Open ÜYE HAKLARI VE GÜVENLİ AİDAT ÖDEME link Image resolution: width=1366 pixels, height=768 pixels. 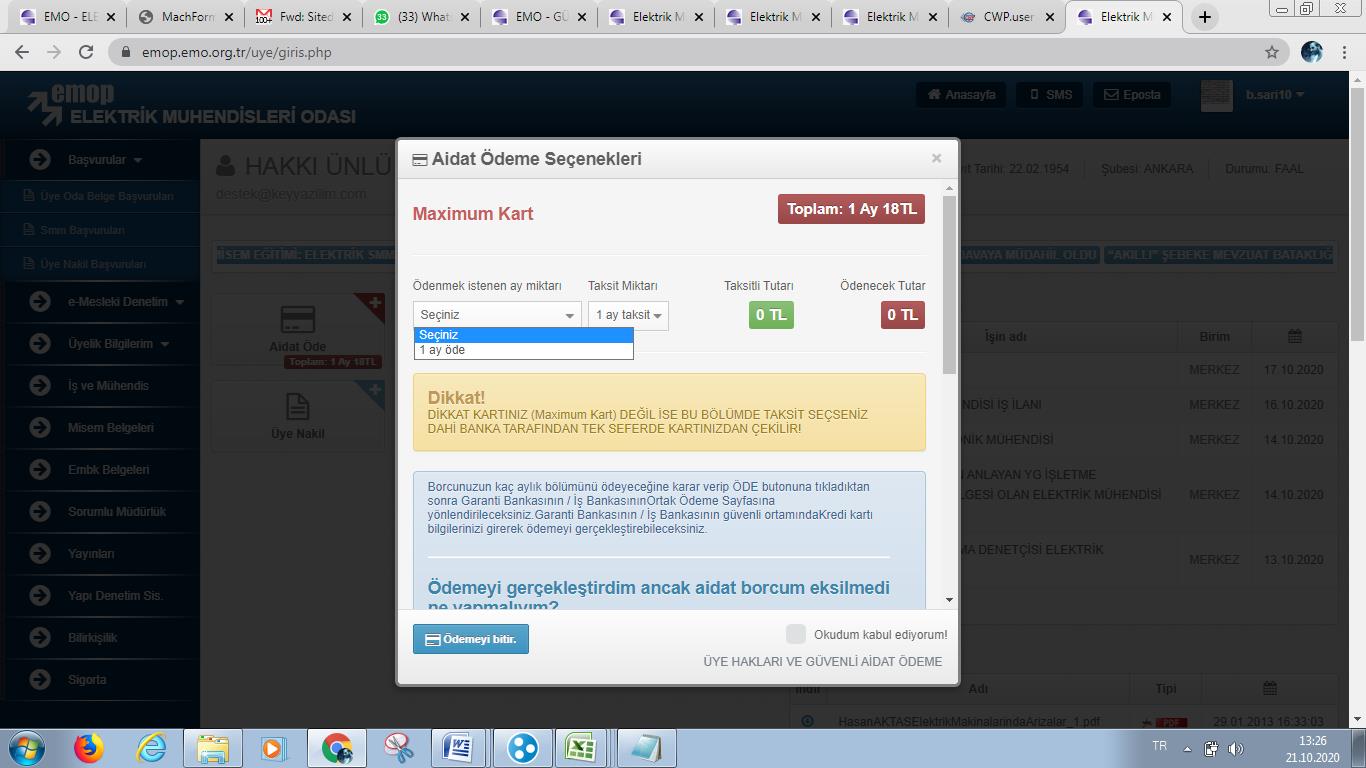tap(822, 661)
